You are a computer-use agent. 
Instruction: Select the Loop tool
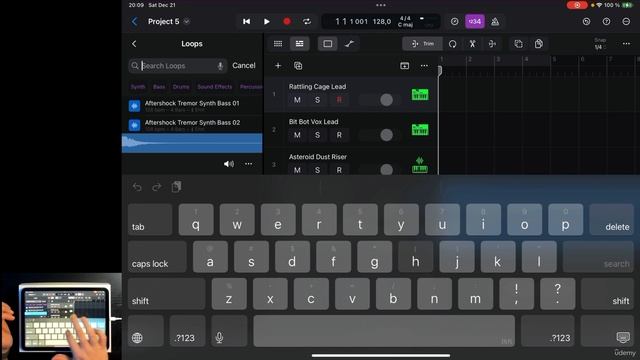[452, 44]
